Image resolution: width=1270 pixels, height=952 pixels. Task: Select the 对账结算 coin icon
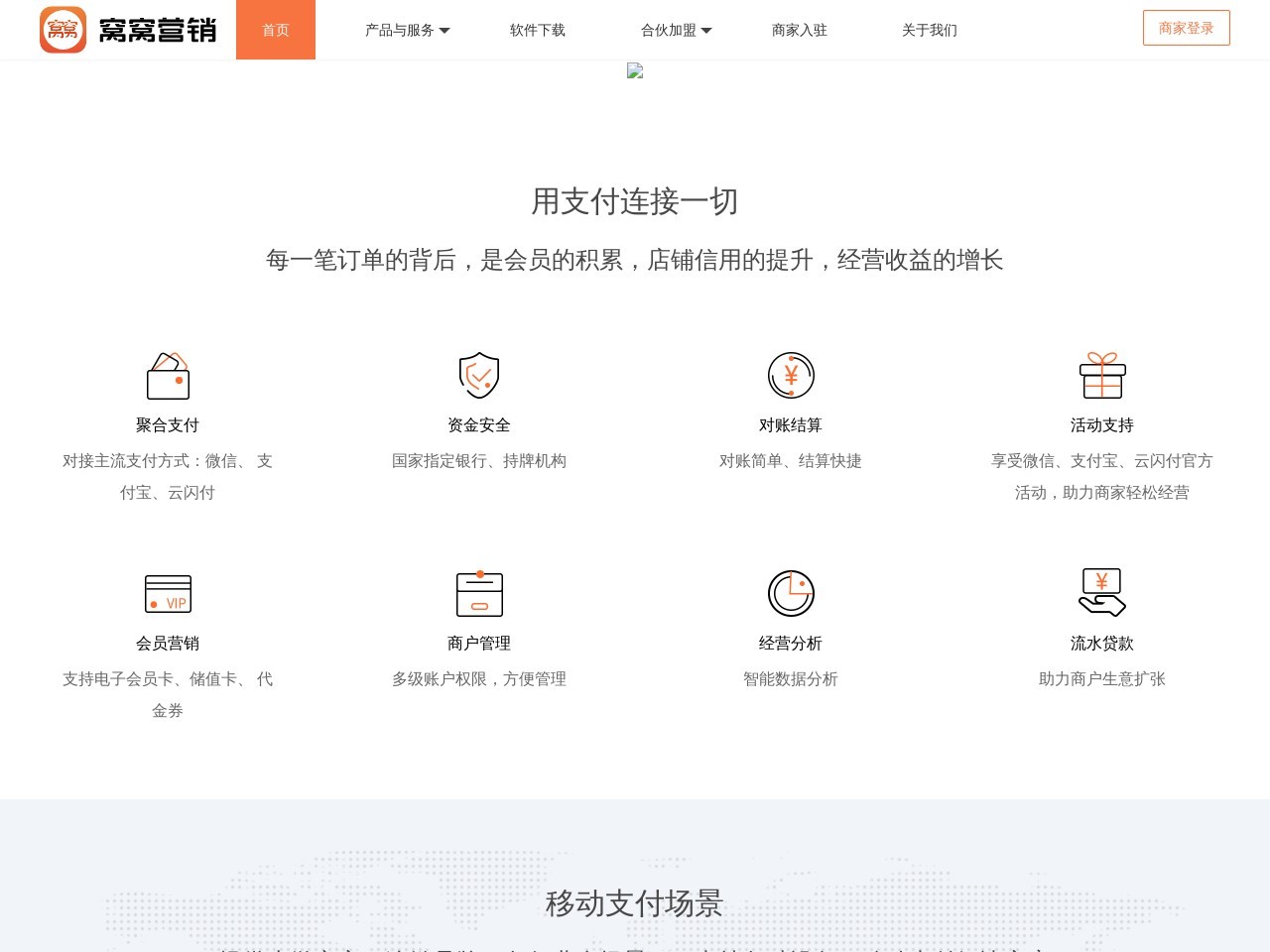click(791, 376)
